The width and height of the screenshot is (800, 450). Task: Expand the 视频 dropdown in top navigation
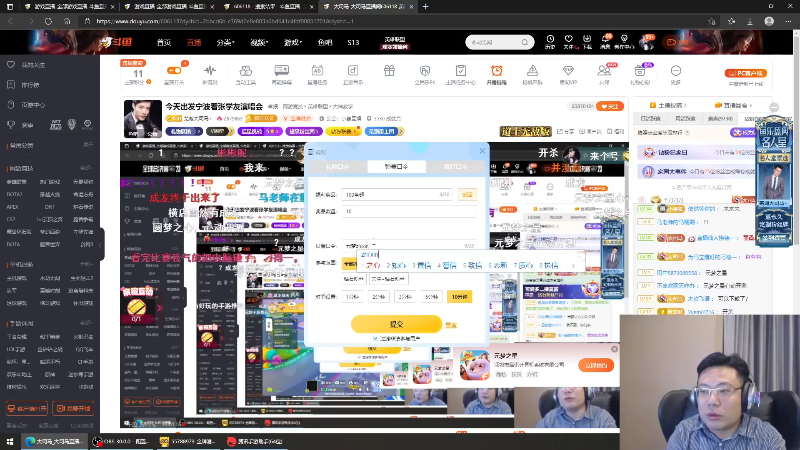coord(259,43)
